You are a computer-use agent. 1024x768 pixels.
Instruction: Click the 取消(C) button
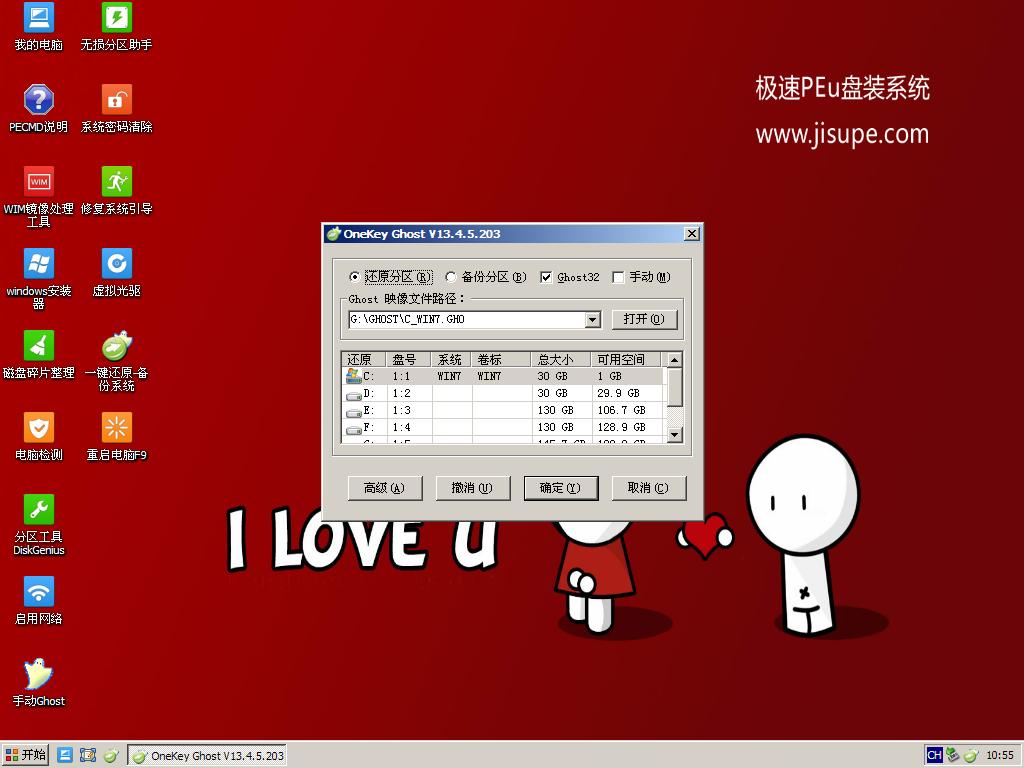tap(648, 488)
